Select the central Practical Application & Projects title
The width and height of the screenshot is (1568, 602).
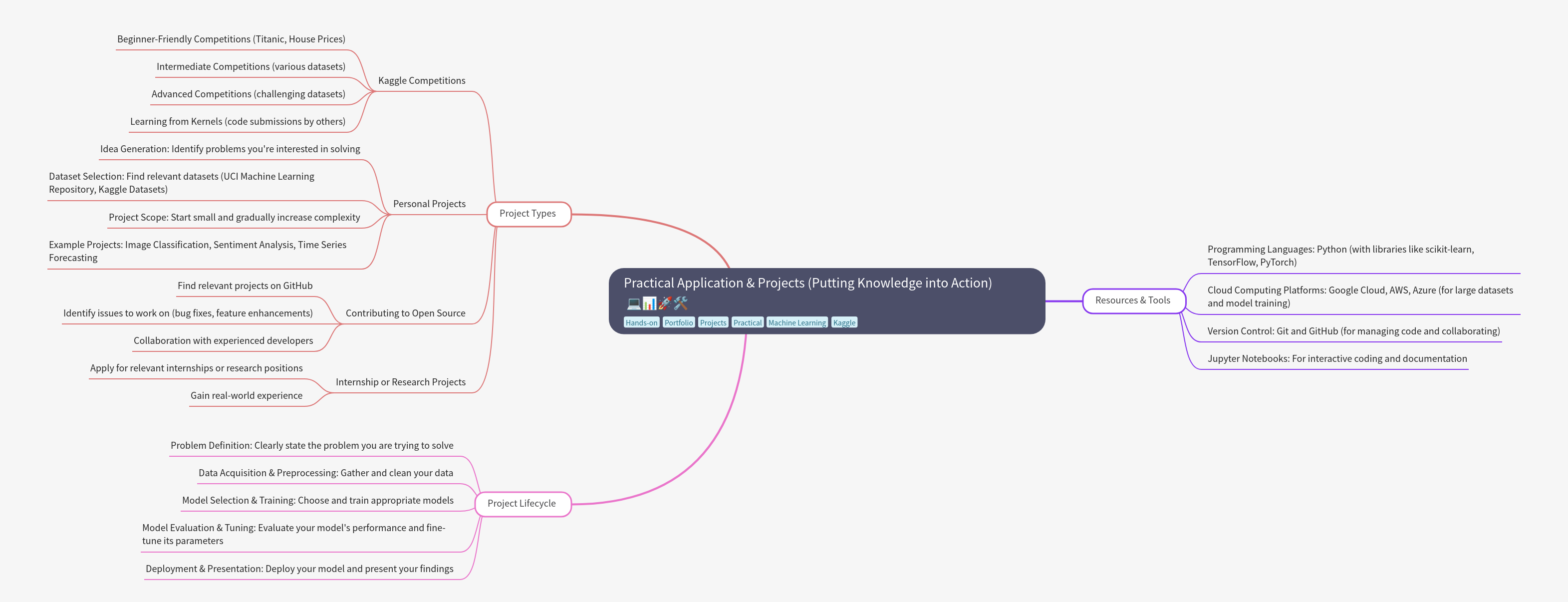(x=808, y=283)
